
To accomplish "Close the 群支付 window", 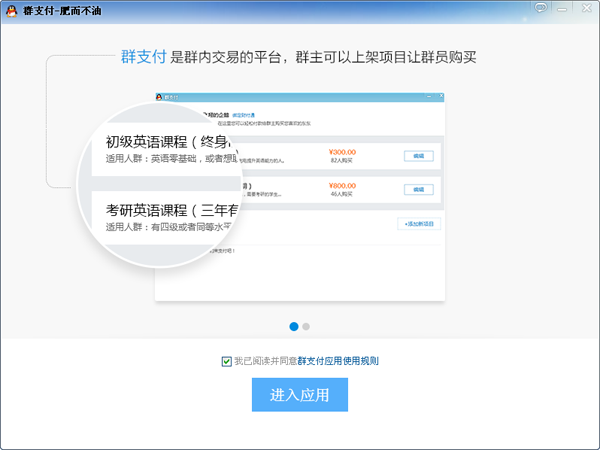I will [588, 7].
